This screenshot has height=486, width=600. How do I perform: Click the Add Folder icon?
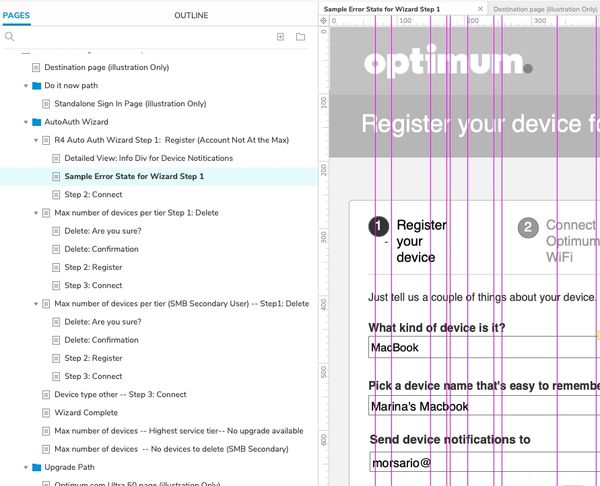coord(300,37)
